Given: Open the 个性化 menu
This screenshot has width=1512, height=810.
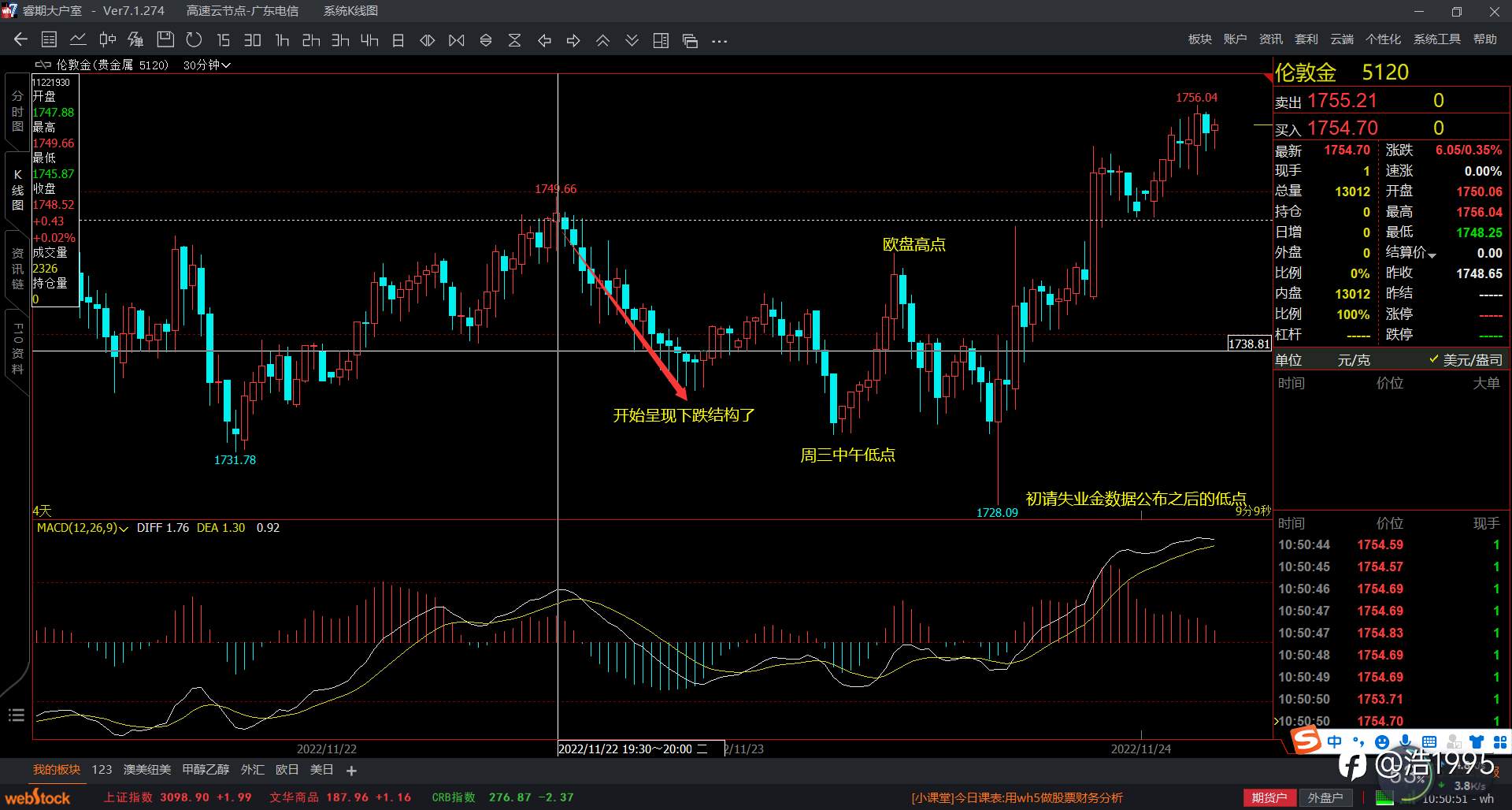Looking at the screenshot, I should point(1384,39).
